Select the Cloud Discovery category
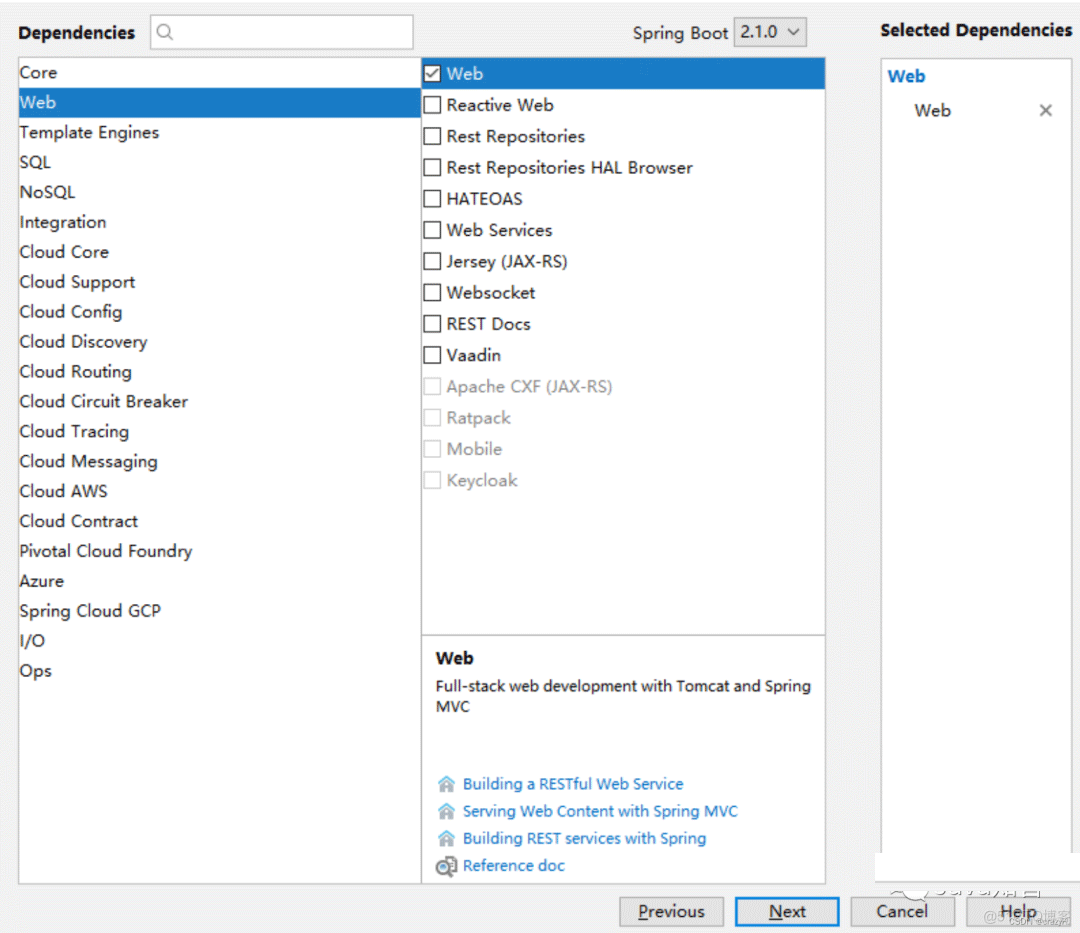This screenshot has height=933, width=1080. point(219,342)
